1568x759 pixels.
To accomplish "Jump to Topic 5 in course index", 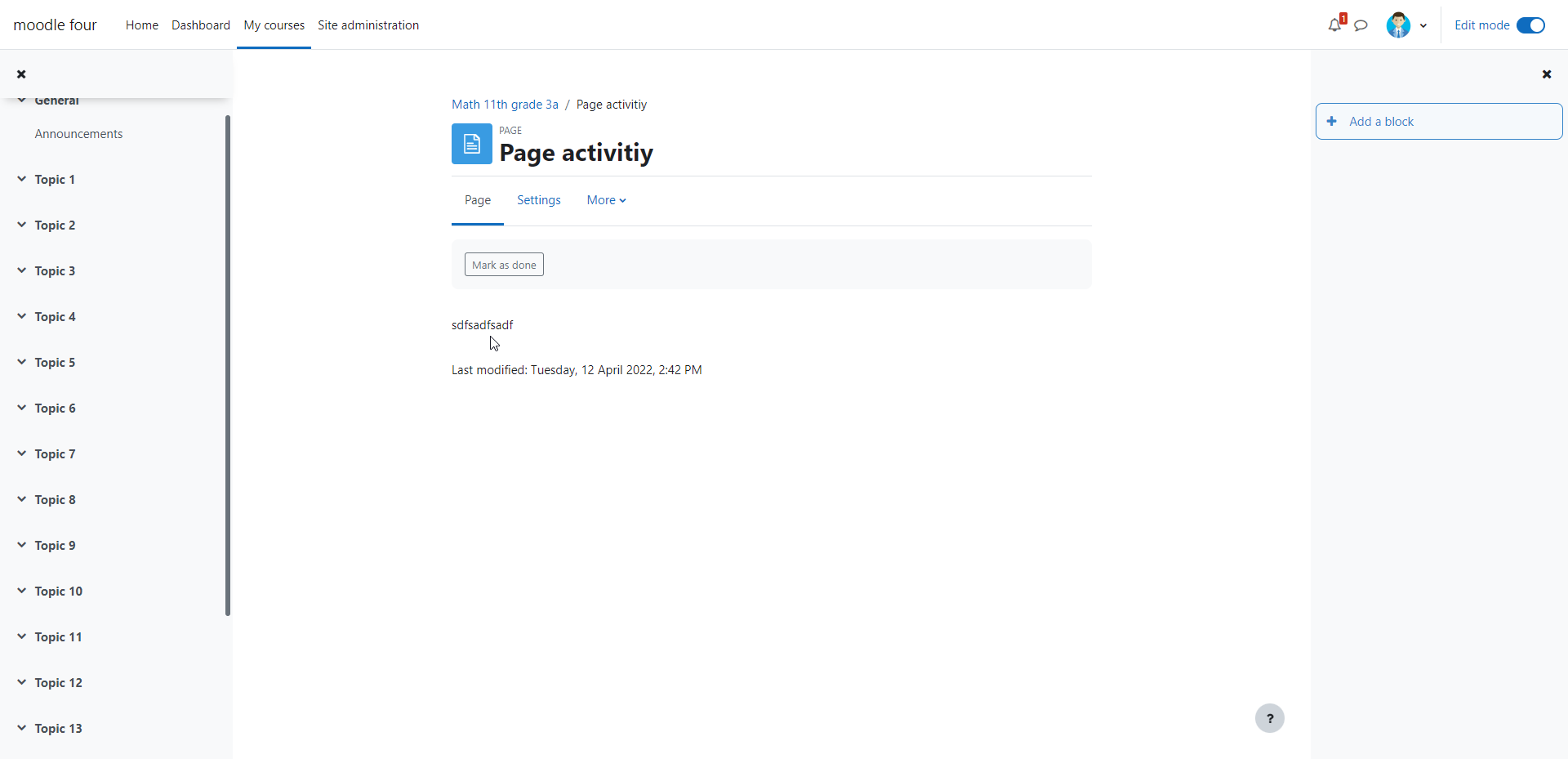I will point(55,363).
